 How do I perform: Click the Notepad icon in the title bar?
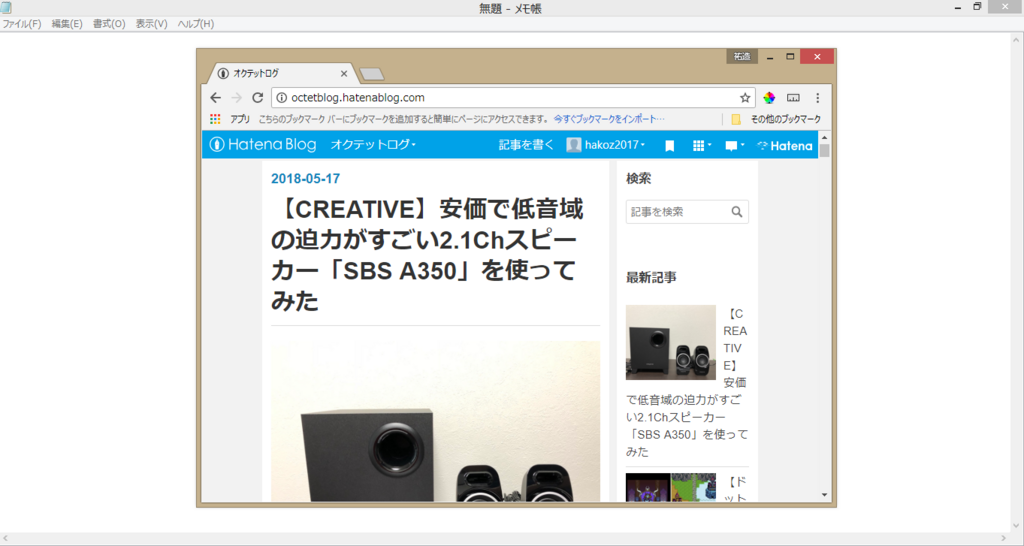(x=6, y=8)
